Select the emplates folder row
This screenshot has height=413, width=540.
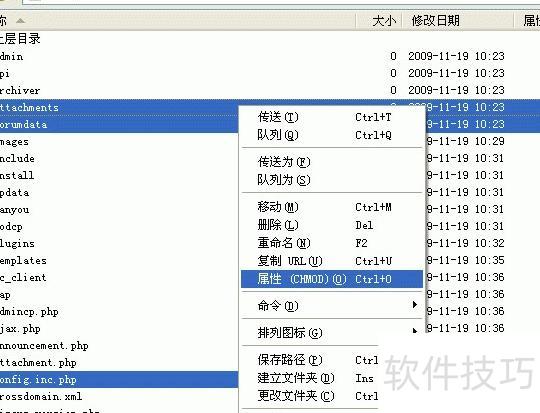[x=119, y=260]
